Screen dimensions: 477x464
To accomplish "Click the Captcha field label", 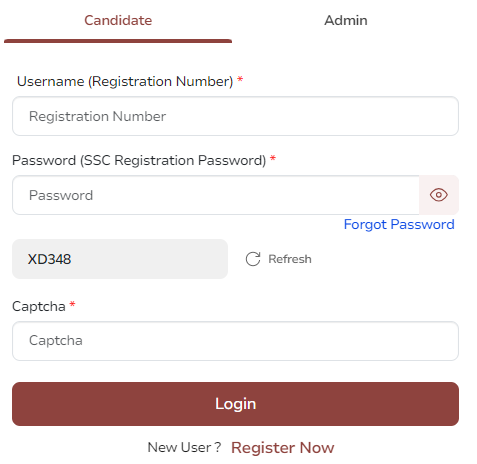I will pyautogui.click(x=39, y=306).
